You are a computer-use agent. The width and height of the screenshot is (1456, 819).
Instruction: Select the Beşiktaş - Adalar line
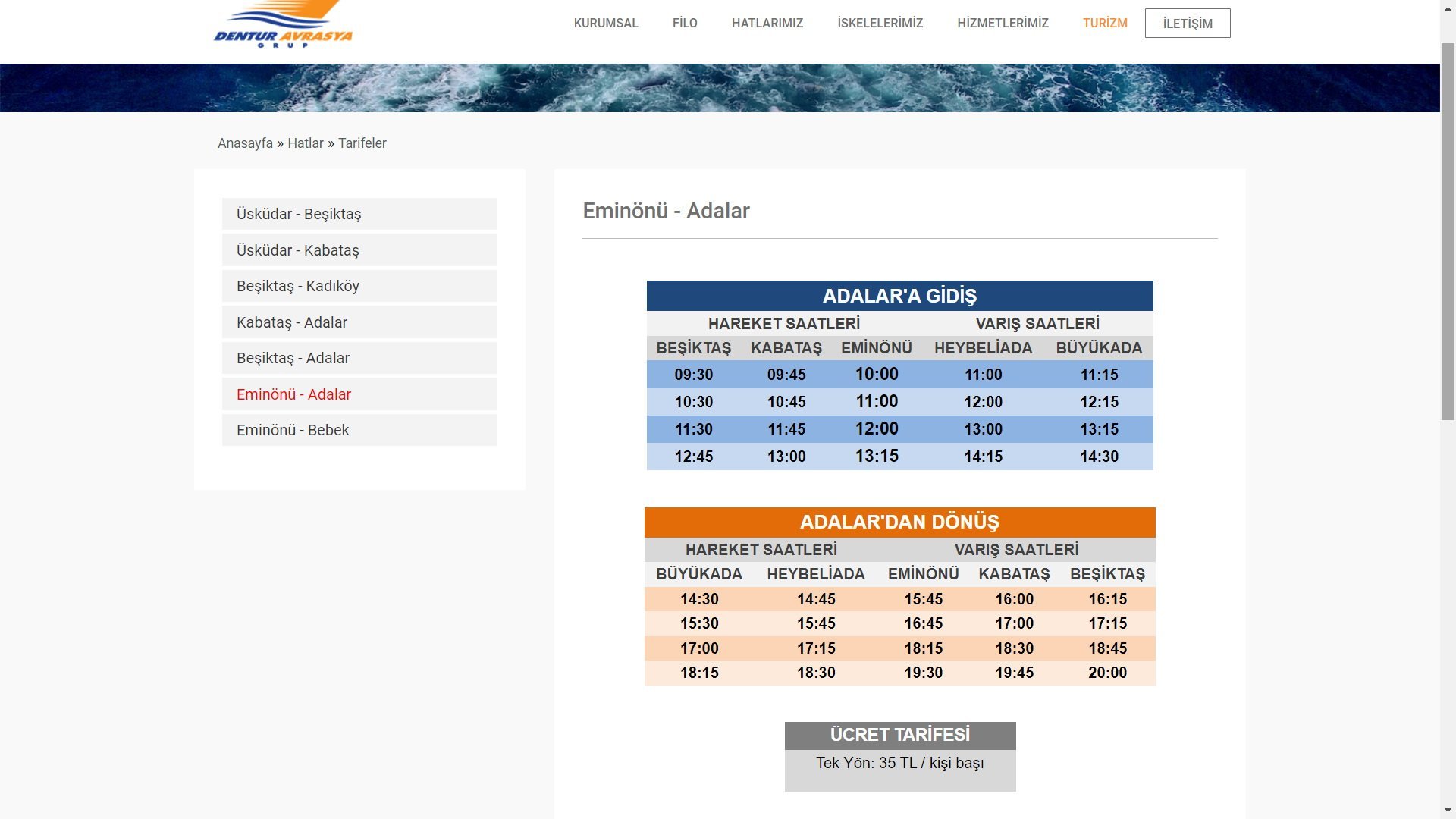pos(293,358)
